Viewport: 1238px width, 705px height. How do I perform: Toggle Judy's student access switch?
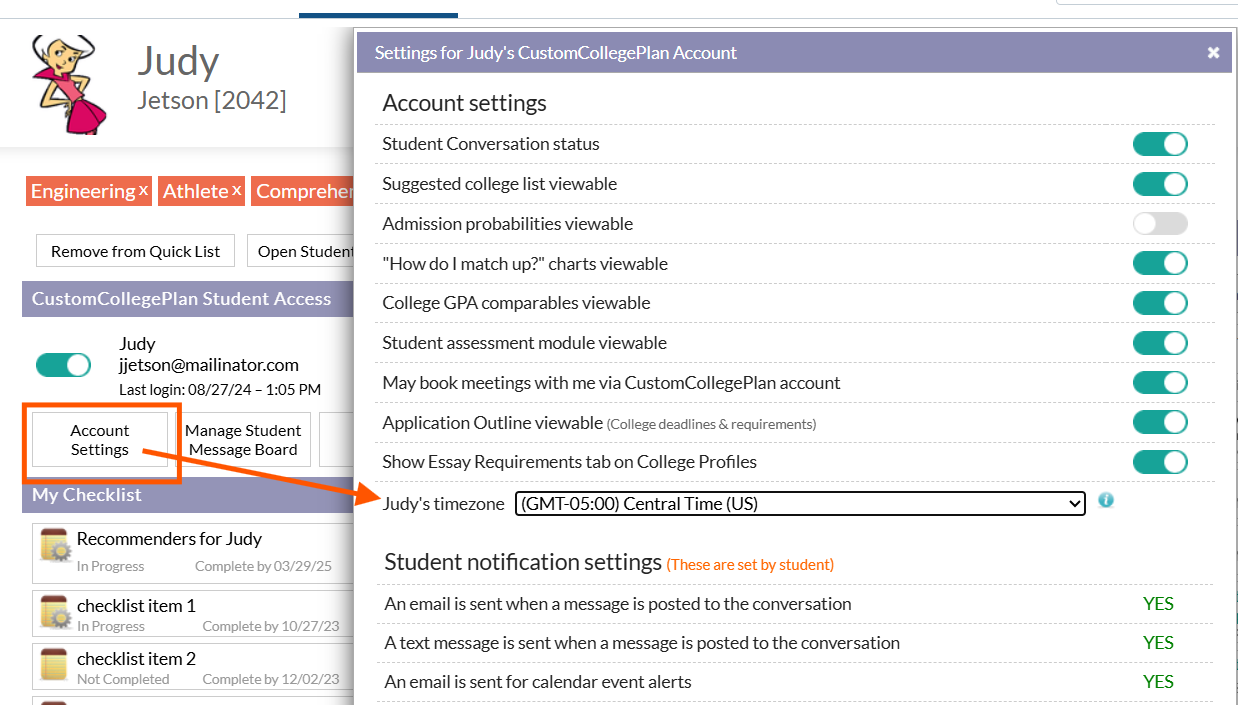click(x=63, y=365)
